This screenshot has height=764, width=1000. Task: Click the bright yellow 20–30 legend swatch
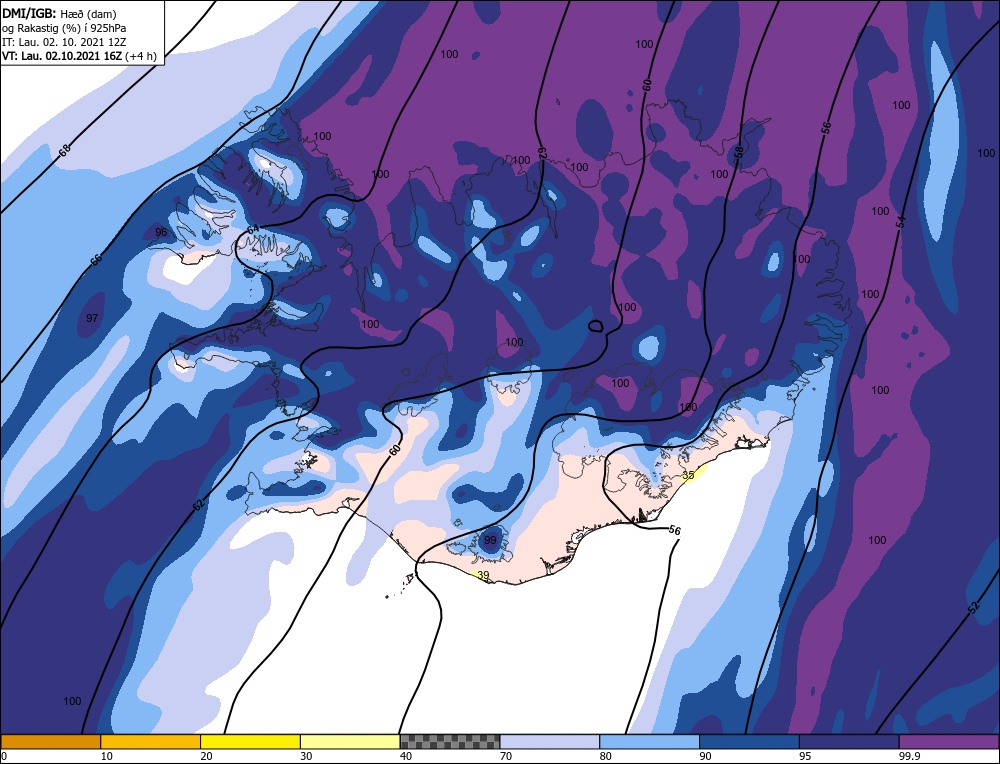tap(250, 741)
